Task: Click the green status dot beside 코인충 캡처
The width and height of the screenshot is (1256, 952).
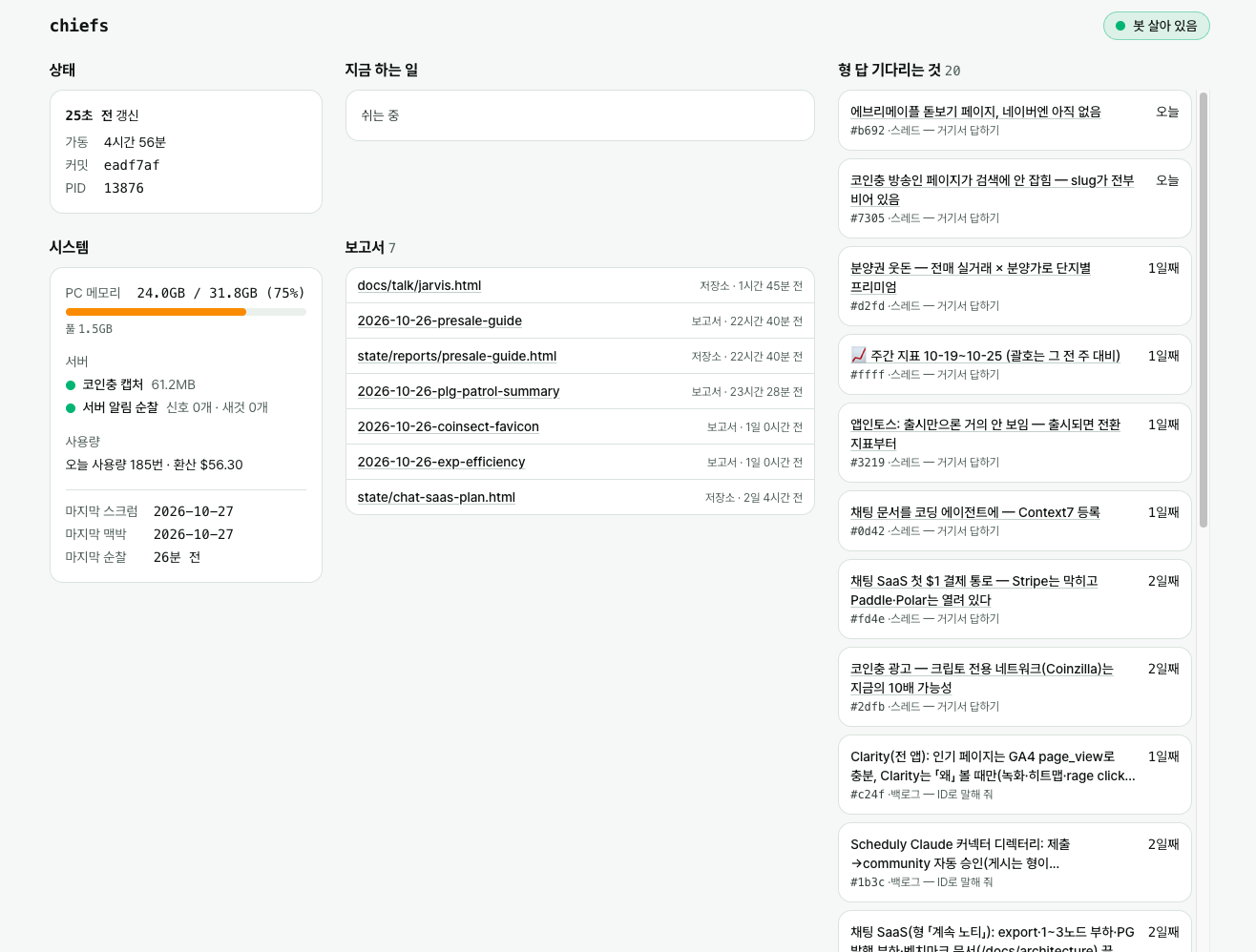Action: pyautogui.click(x=71, y=385)
